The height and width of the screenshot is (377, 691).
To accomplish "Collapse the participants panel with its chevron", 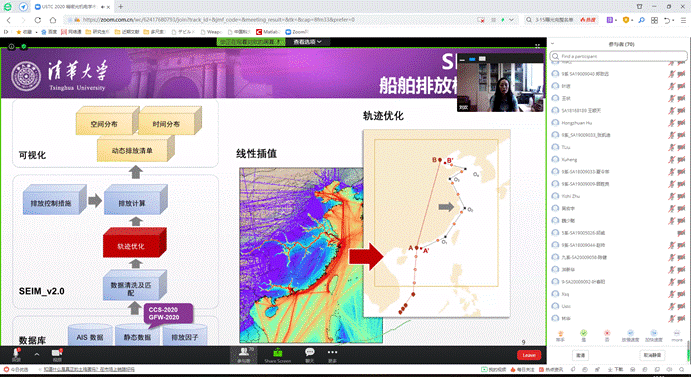I will click(x=553, y=44).
